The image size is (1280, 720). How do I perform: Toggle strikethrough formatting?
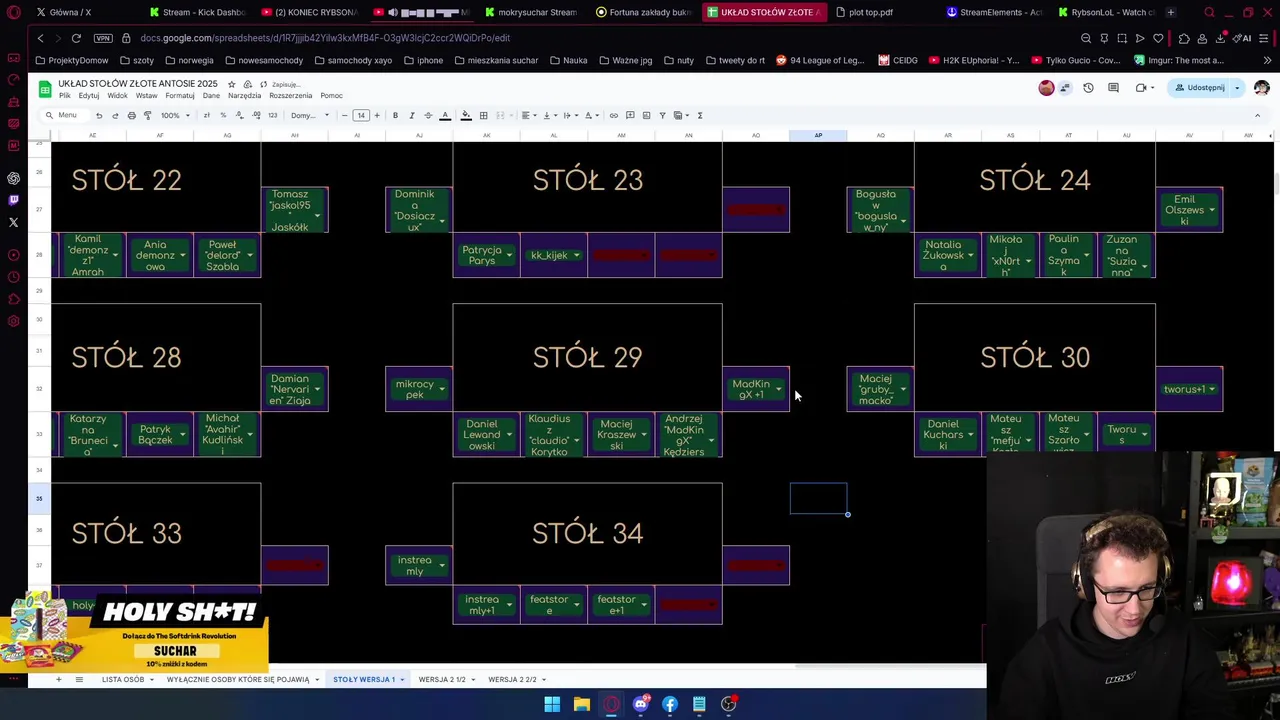(x=428, y=115)
